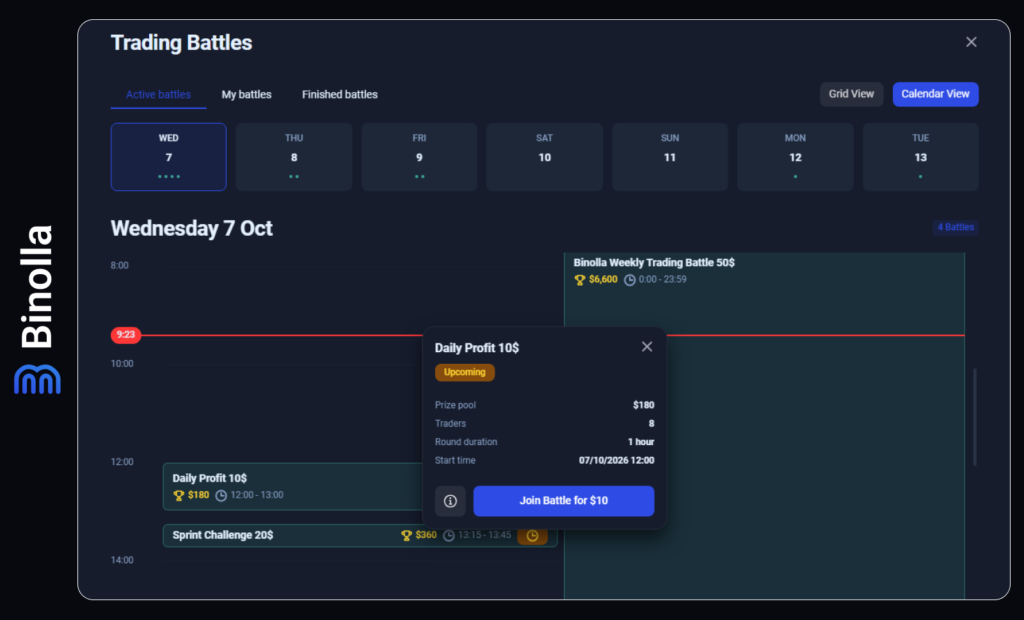This screenshot has height=620, width=1024.
Task: Switch to Grid View
Action: point(852,94)
